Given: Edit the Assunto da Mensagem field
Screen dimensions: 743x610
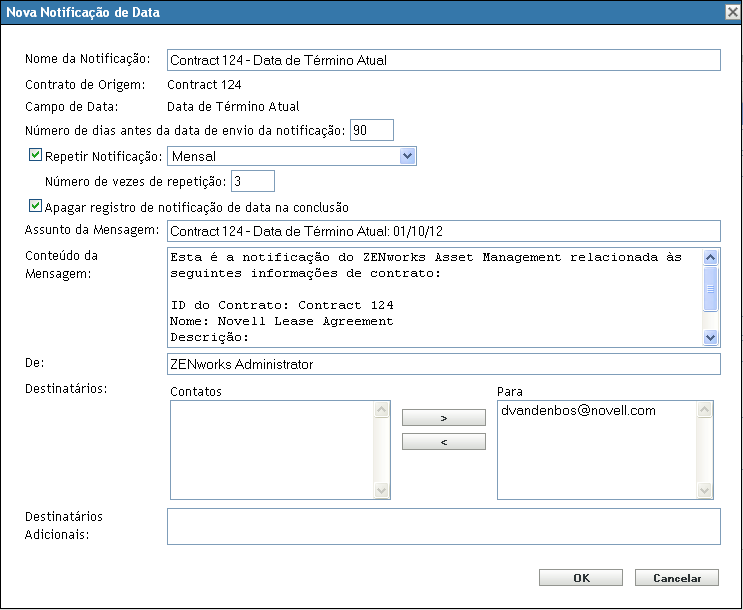Looking at the screenshot, I should tap(443, 232).
